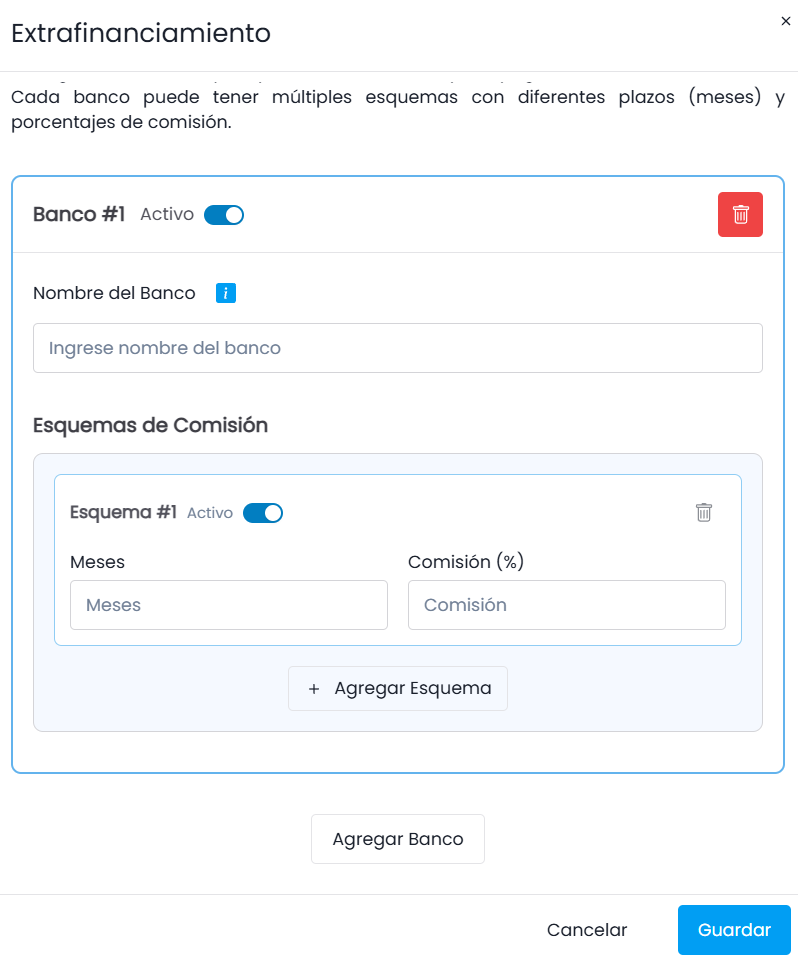
Task: Cancel the dialog with Cancelar
Action: (587, 930)
